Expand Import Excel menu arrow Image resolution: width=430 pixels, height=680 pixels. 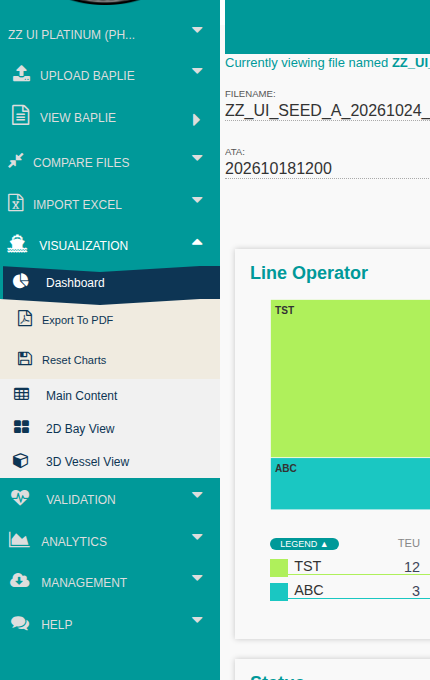point(197,200)
